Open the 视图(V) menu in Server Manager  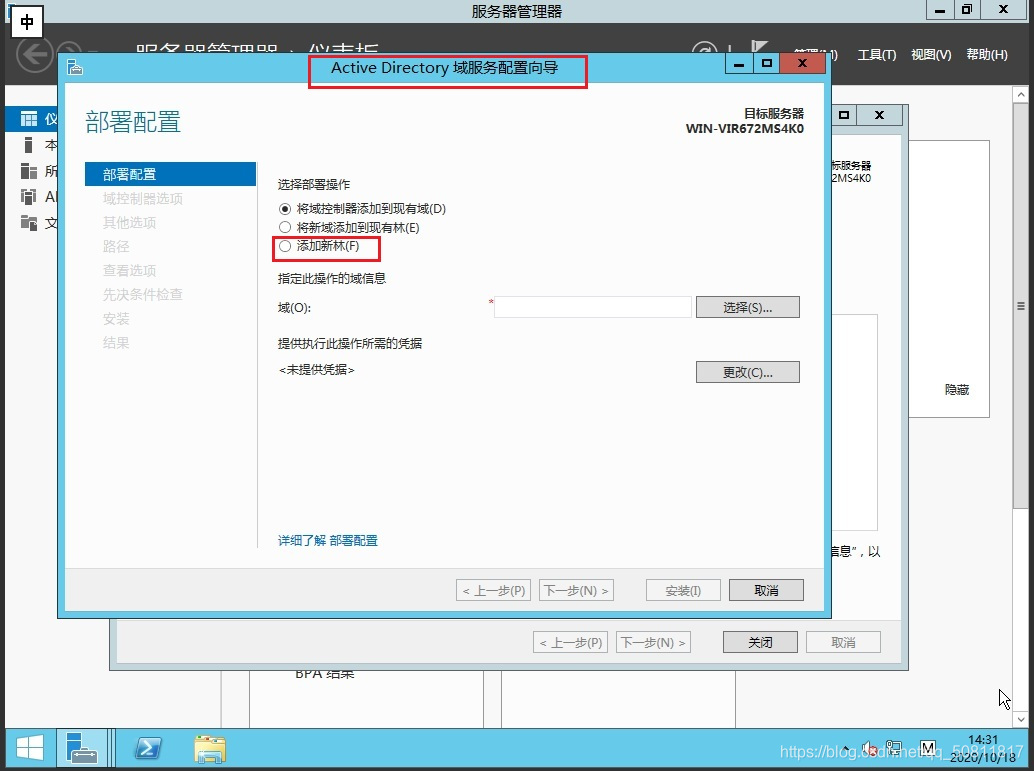coord(931,55)
